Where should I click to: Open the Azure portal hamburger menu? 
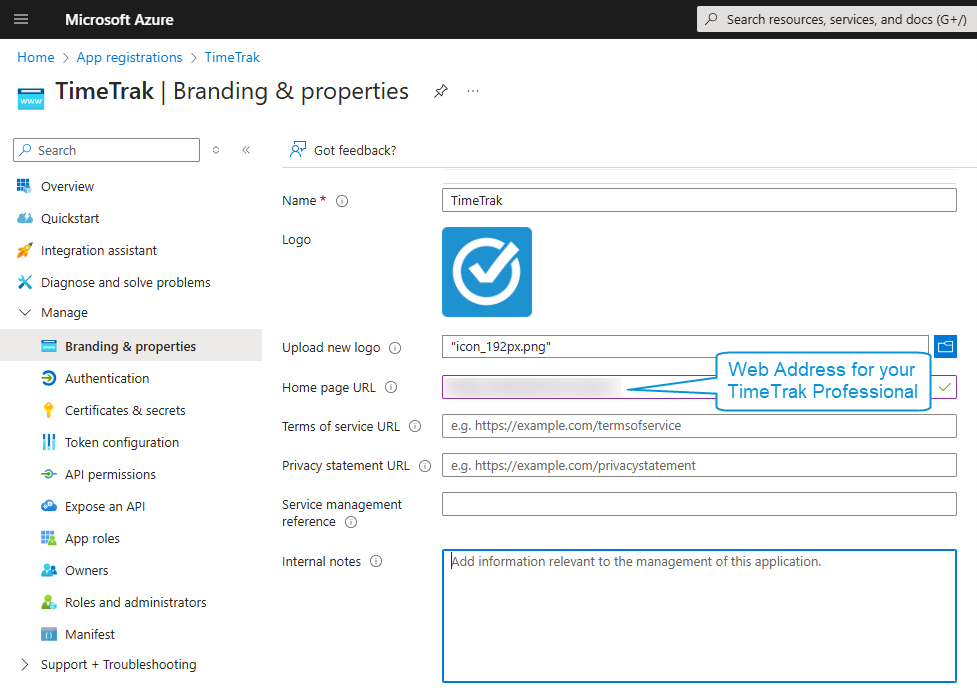point(21,19)
